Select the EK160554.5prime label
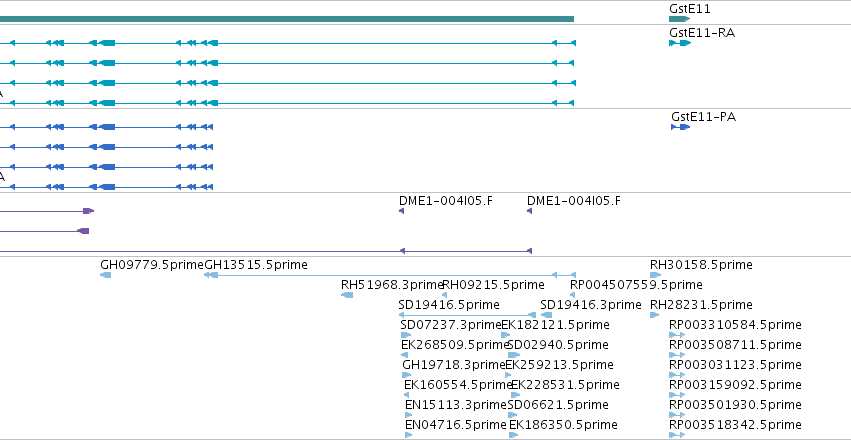Viewport: 851px width, 440px height. tap(458, 385)
